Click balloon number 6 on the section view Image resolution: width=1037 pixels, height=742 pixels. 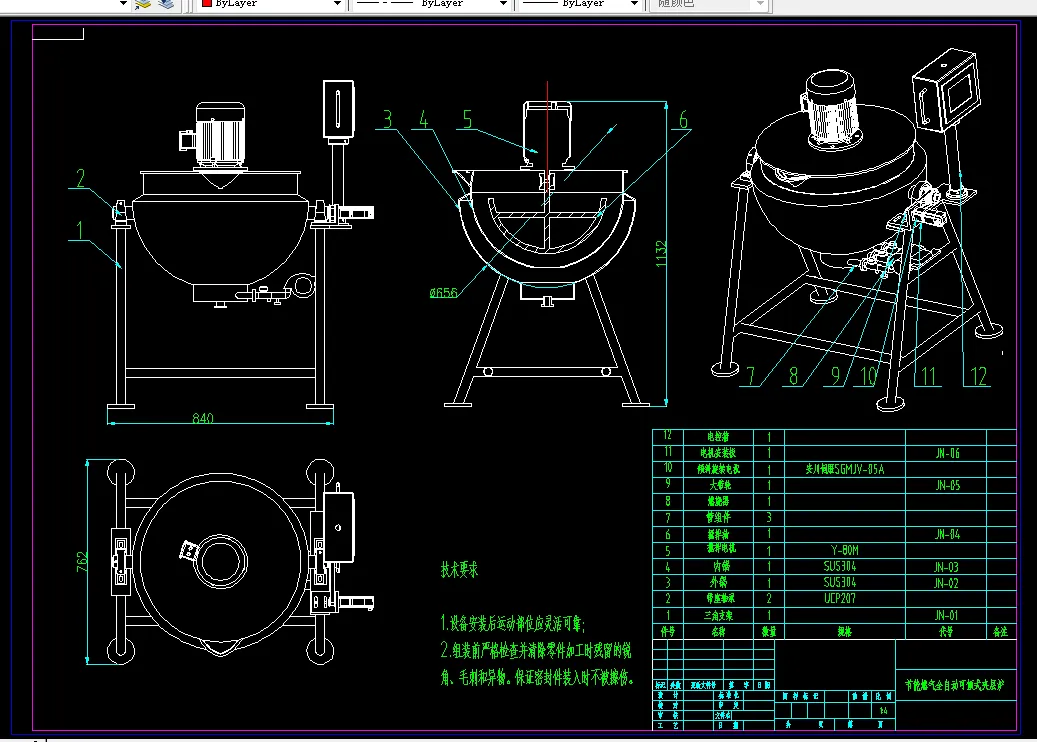683,120
